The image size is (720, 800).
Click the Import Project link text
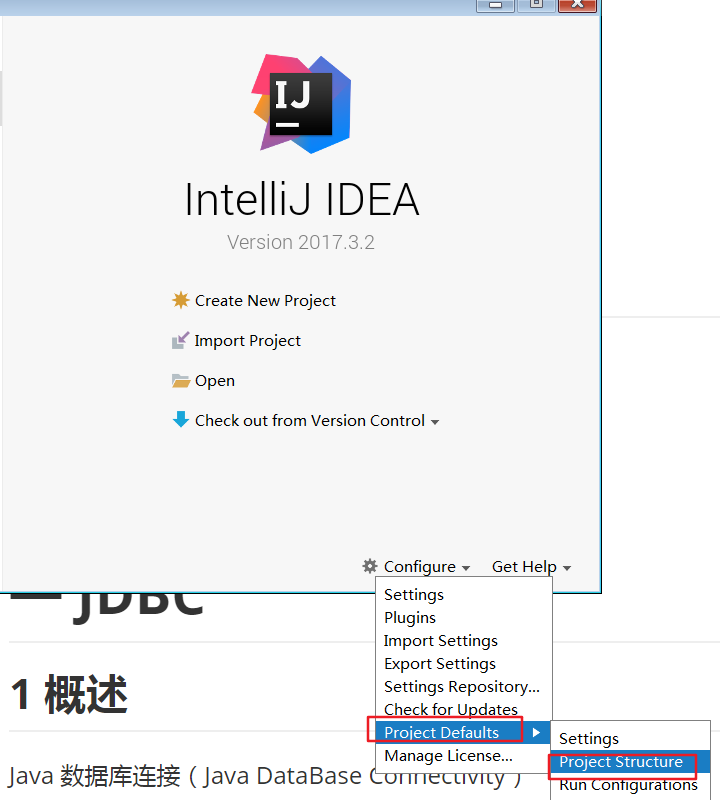coord(247,341)
